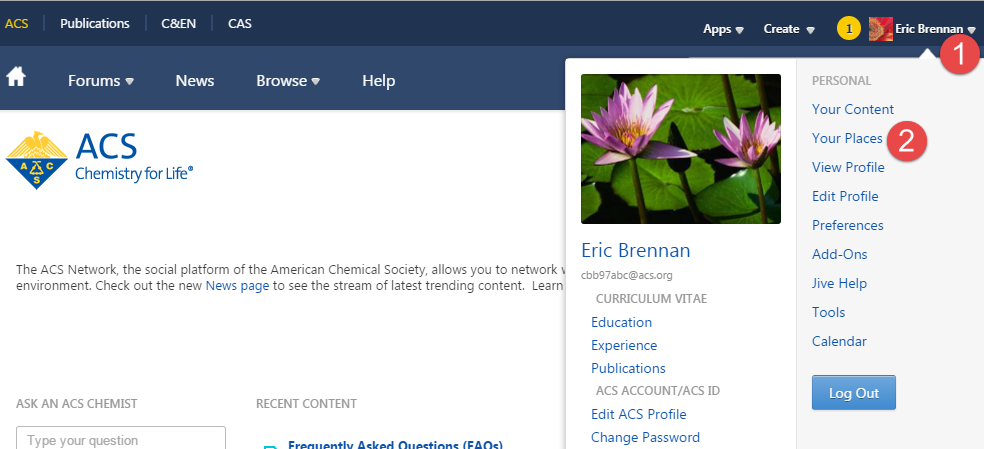Viewport: 984px width, 449px height.
Task: Click Edit Profile in the menu
Action: [x=845, y=196]
